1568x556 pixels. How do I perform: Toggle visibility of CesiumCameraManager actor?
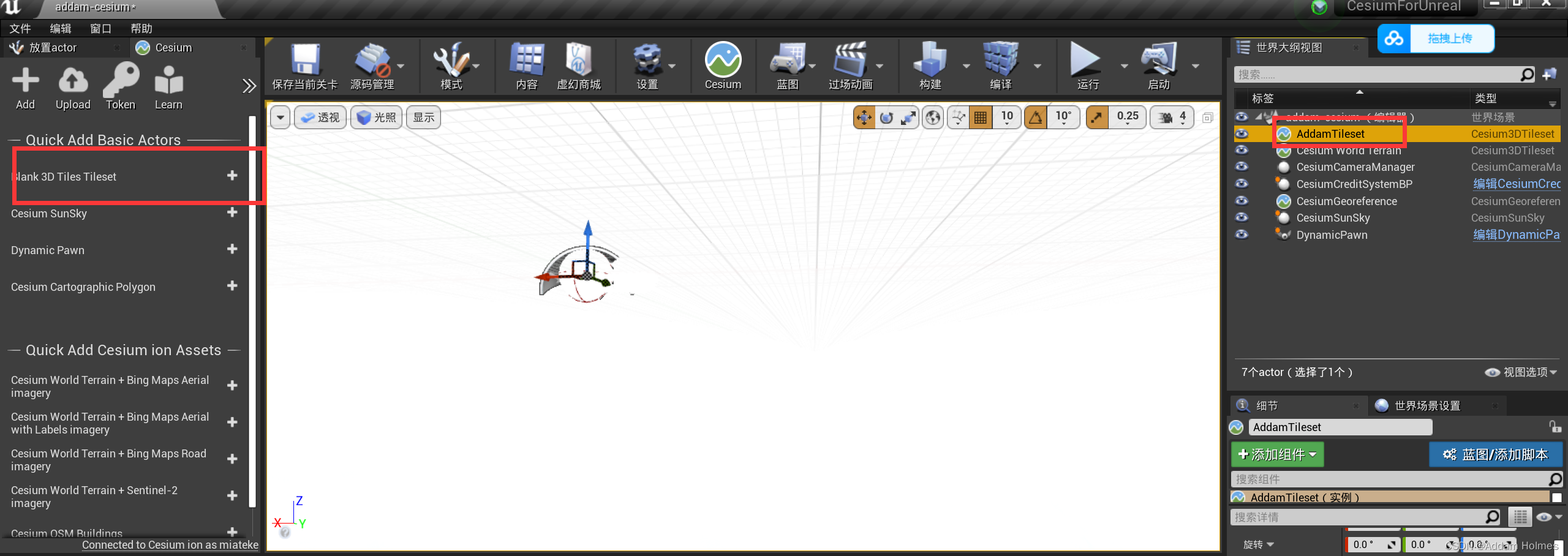1242,167
